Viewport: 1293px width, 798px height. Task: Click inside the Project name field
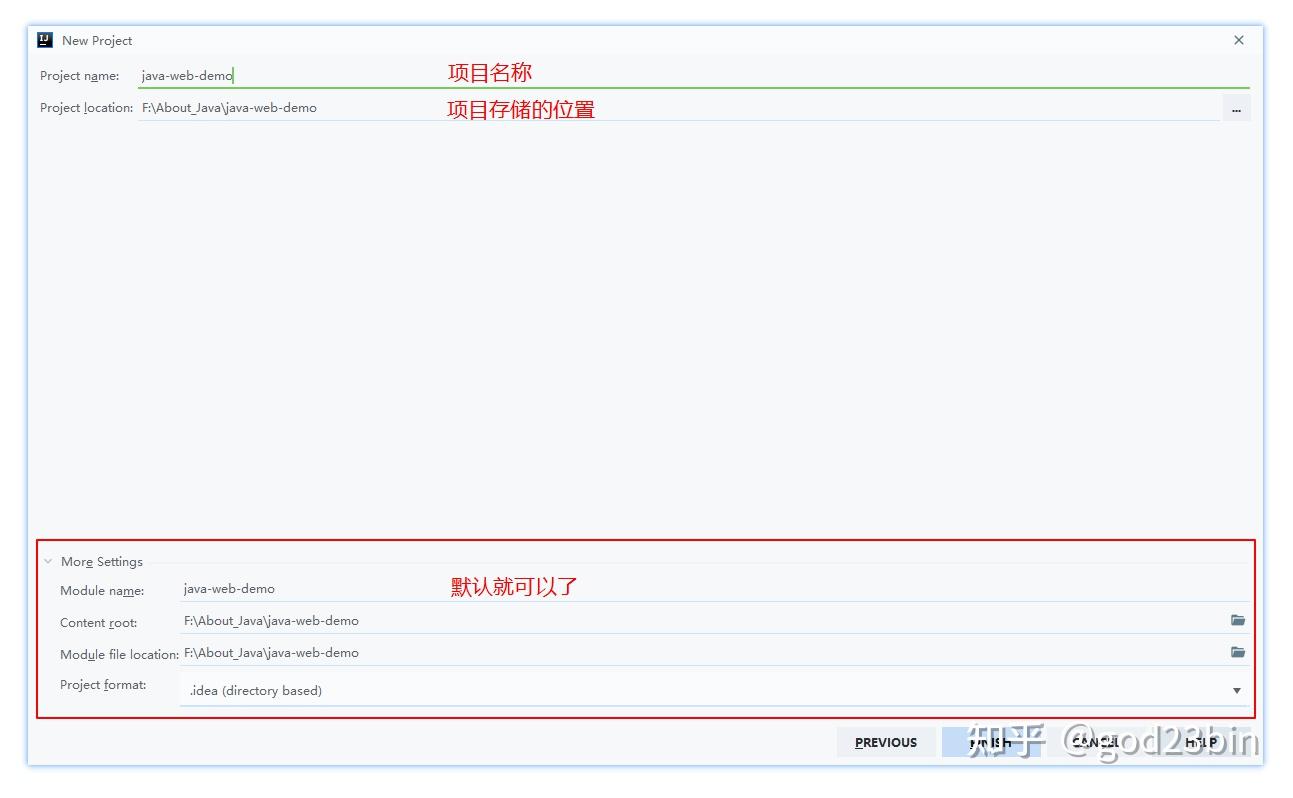click(x=300, y=75)
